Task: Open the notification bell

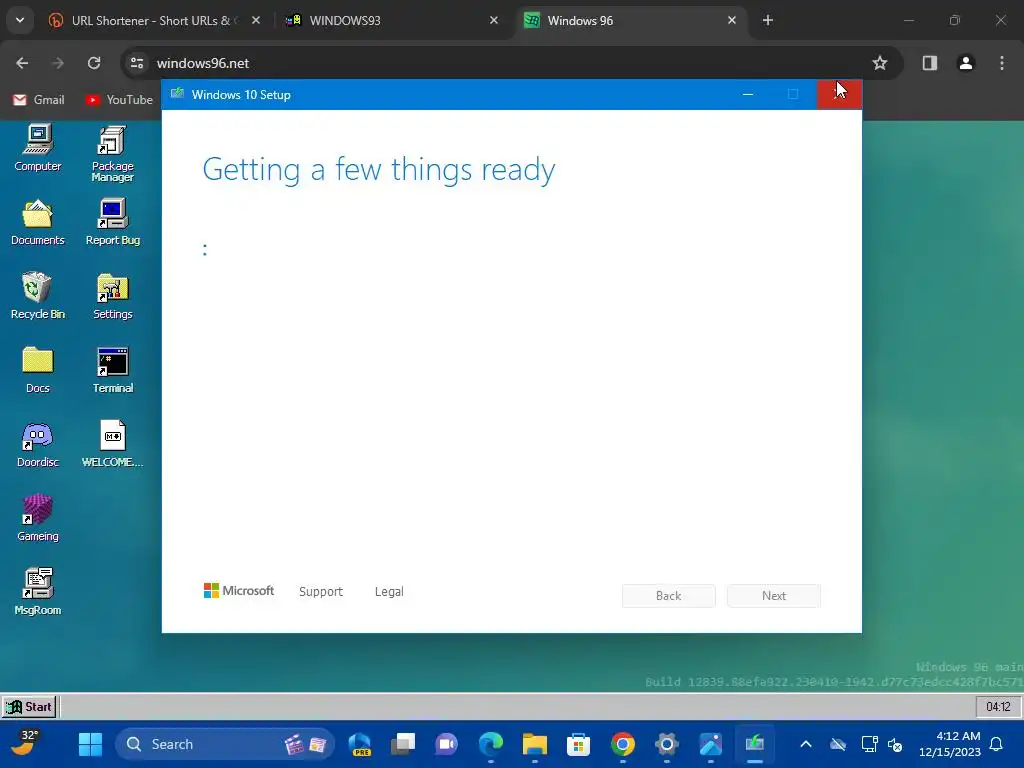Action: pos(997,744)
